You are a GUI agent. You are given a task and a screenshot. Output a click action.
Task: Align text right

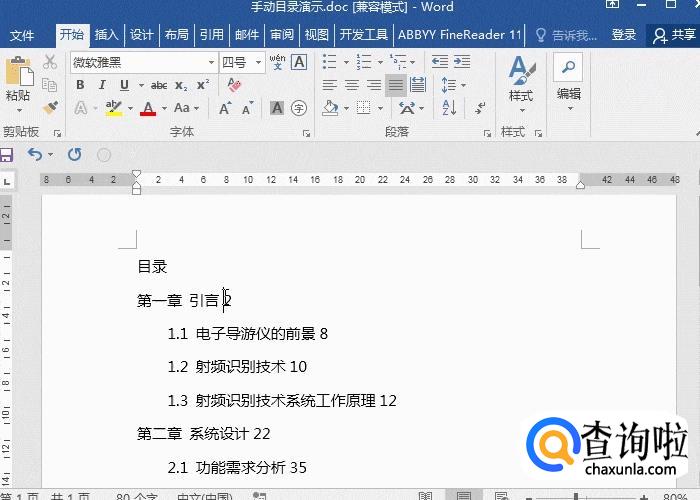point(374,85)
